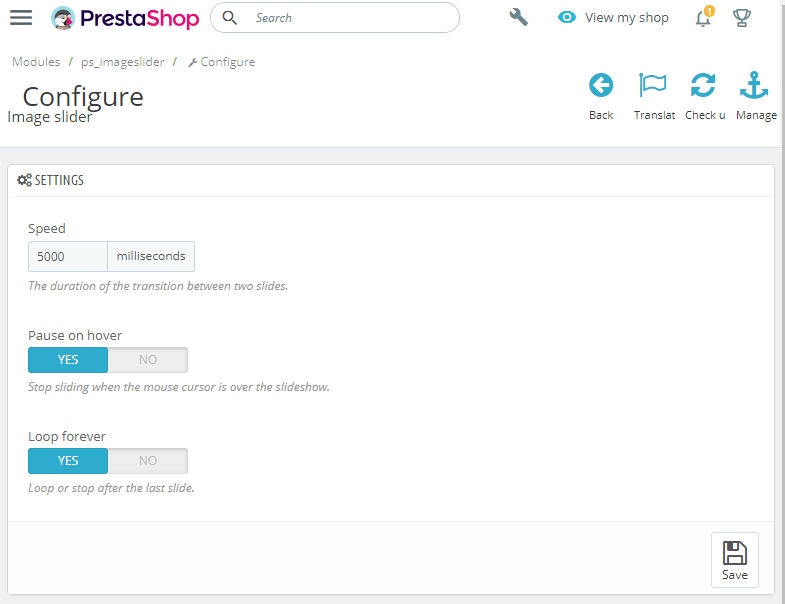785x604 pixels.
Task: Open the hamburger navigation menu
Action: coord(21,18)
